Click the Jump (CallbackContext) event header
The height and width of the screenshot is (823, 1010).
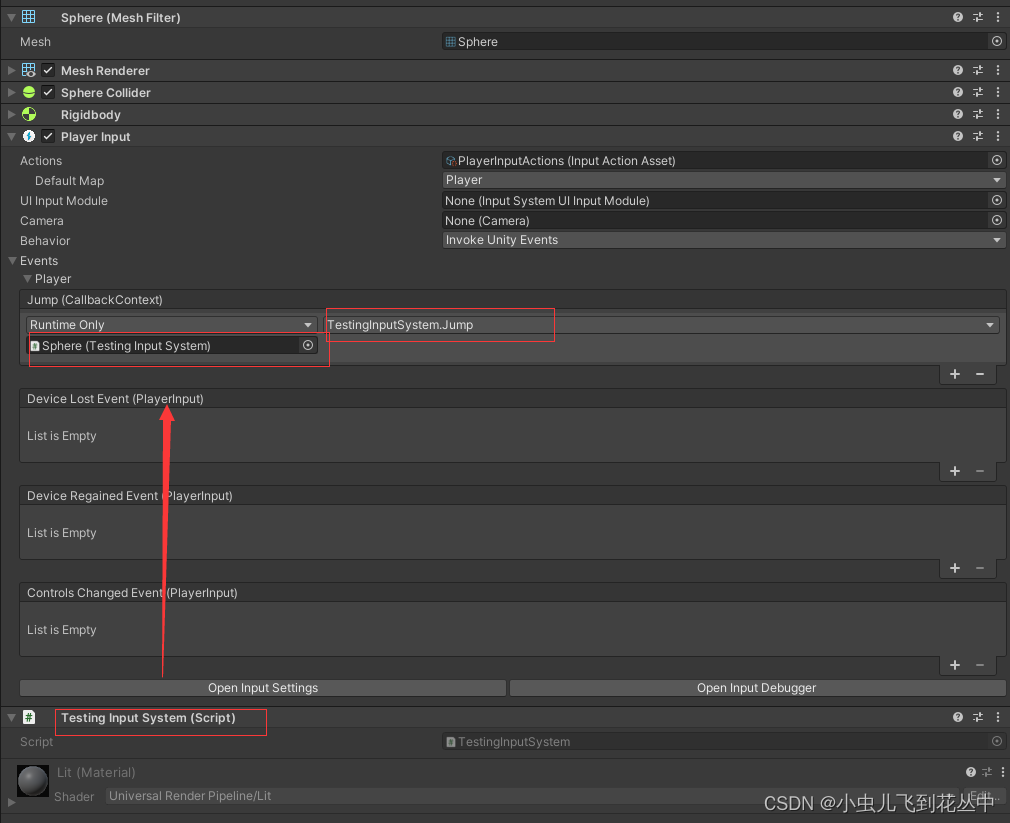(x=513, y=299)
